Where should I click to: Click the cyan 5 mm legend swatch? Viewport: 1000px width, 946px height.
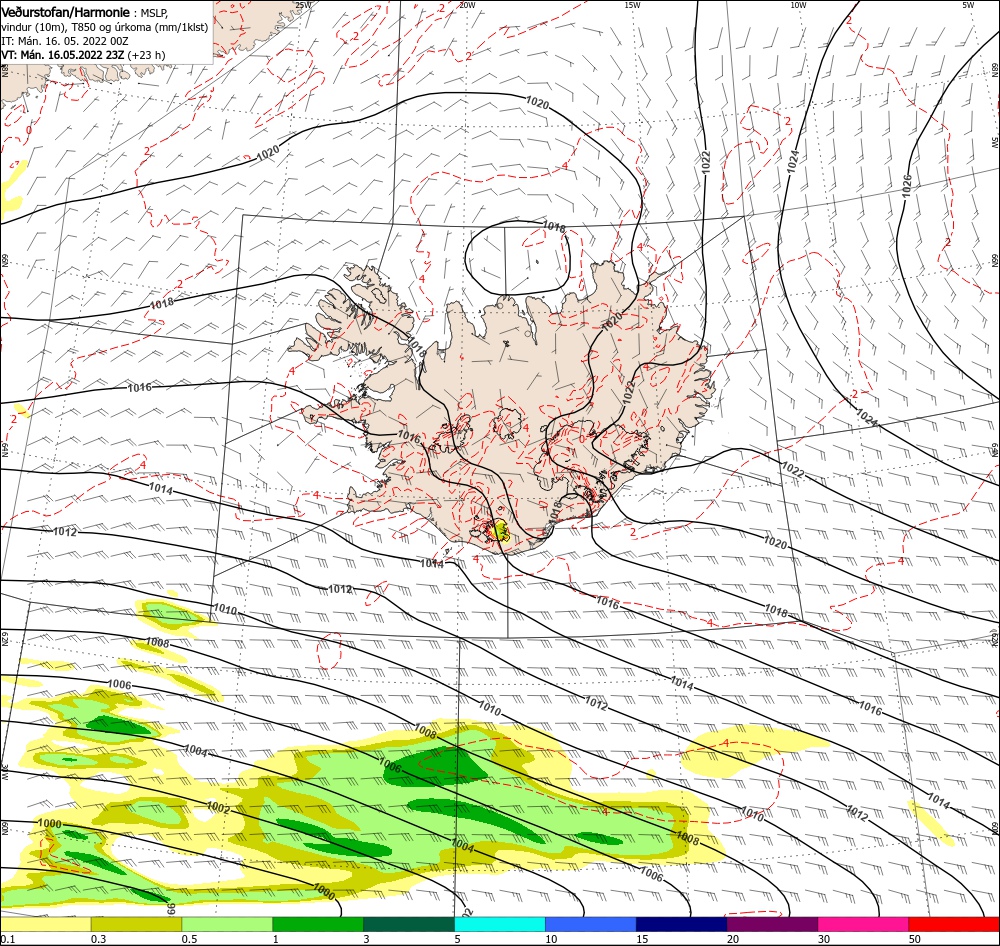[499, 924]
